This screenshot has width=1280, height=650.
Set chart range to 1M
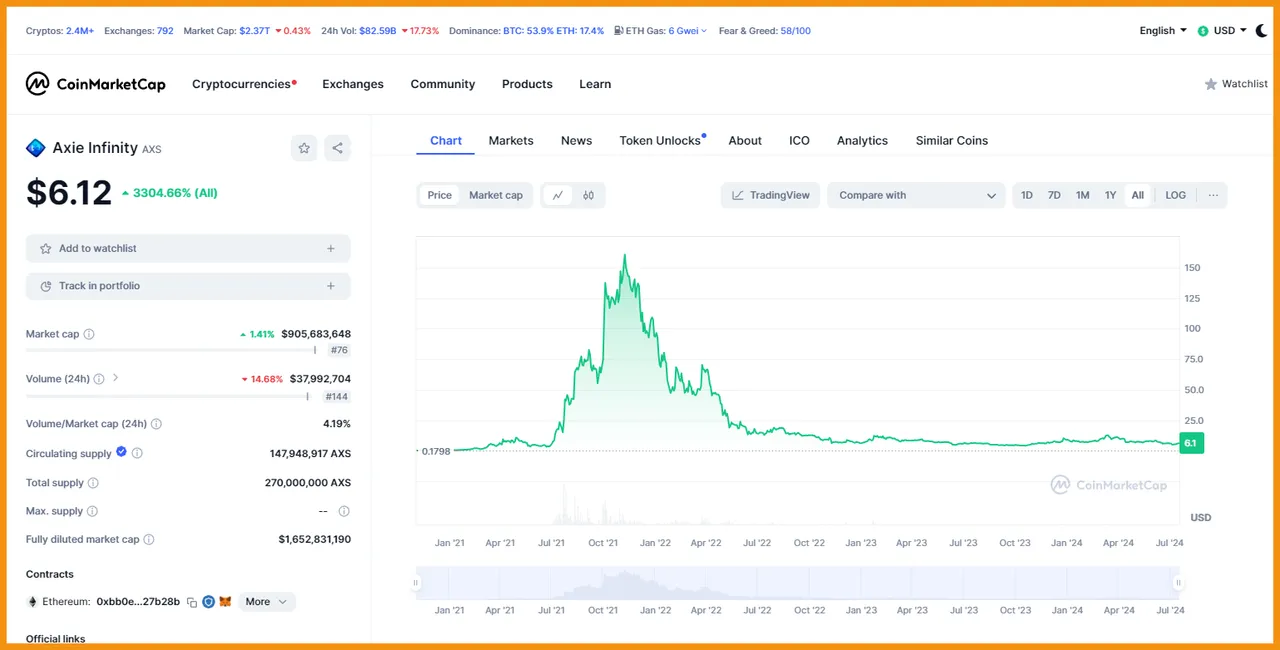tap(1082, 195)
